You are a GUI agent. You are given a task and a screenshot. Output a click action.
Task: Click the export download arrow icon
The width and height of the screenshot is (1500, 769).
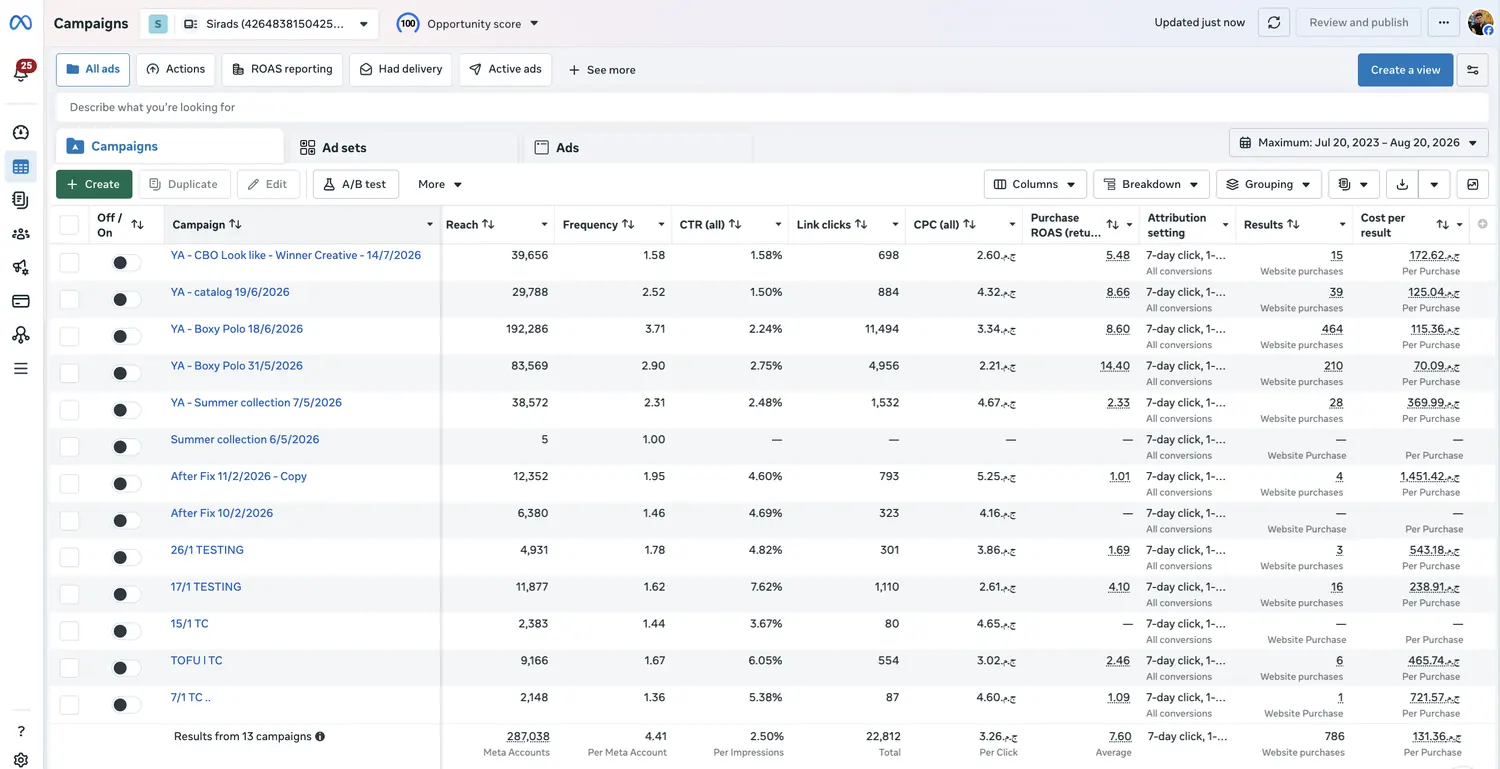pos(1402,184)
